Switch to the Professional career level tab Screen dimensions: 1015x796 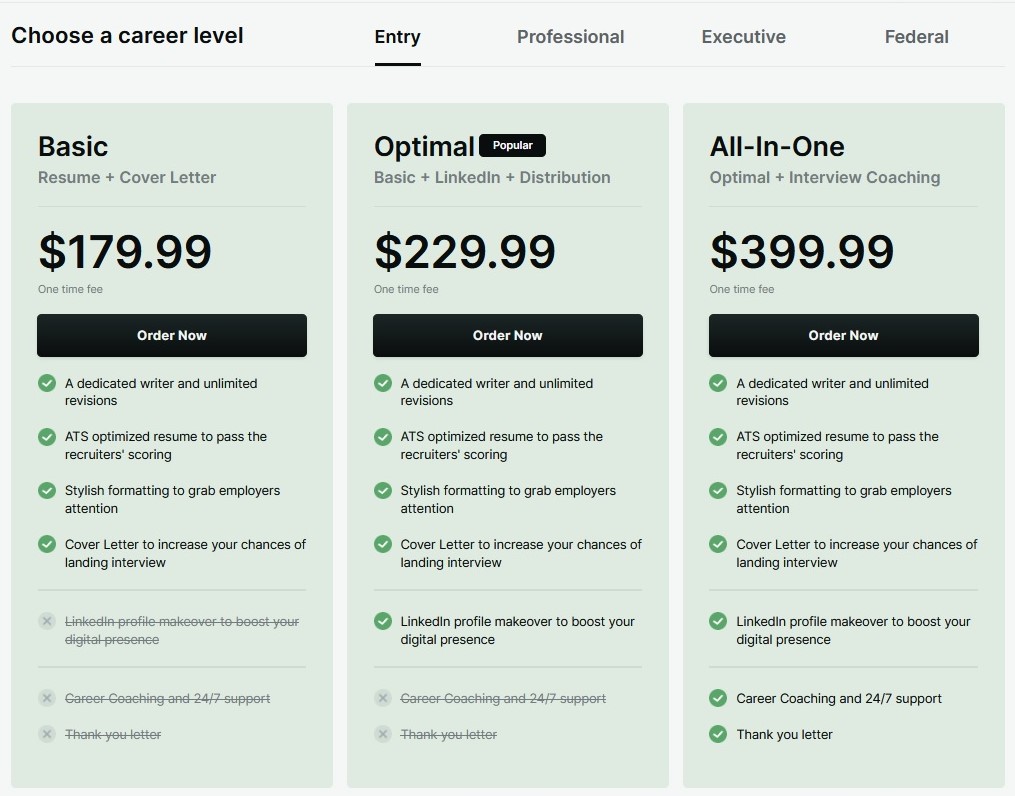pyautogui.click(x=570, y=37)
